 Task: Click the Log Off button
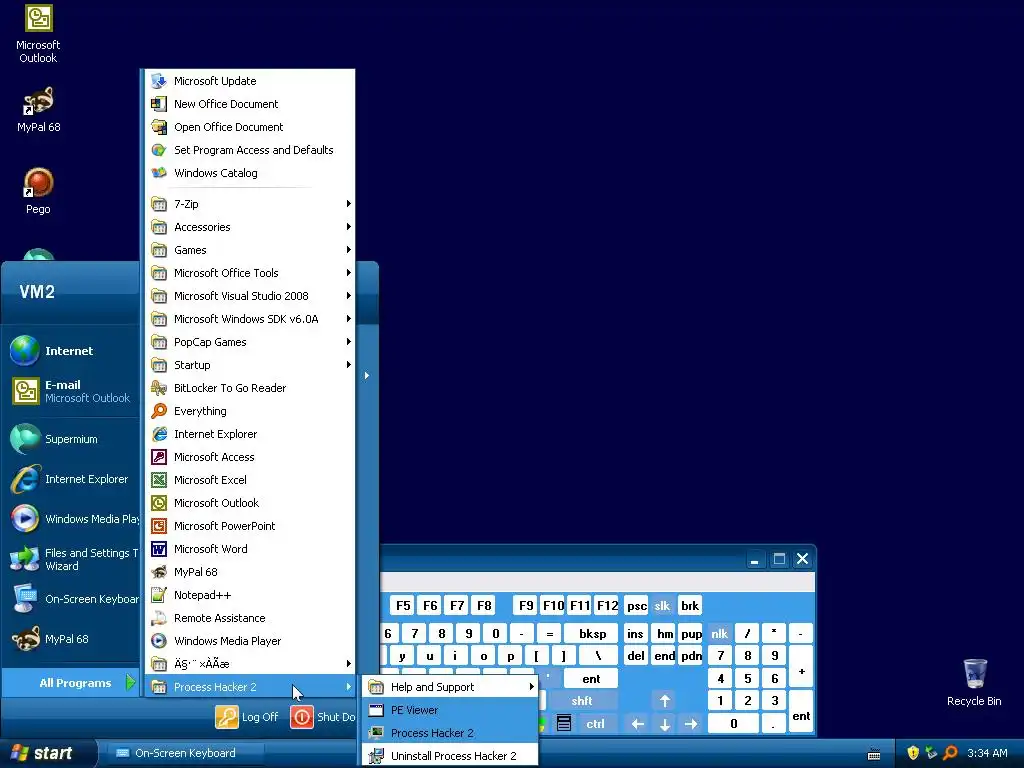(247, 717)
